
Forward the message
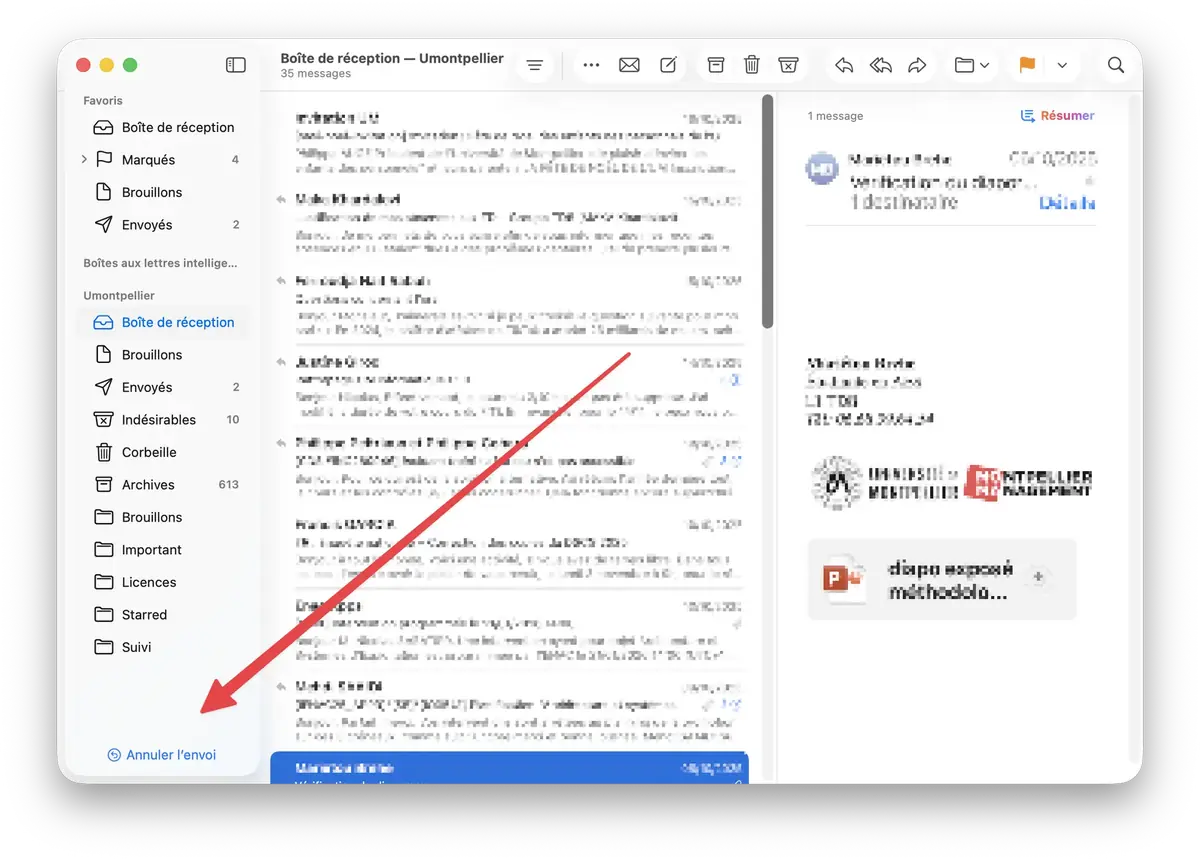pyautogui.click(x=917, y=64)
